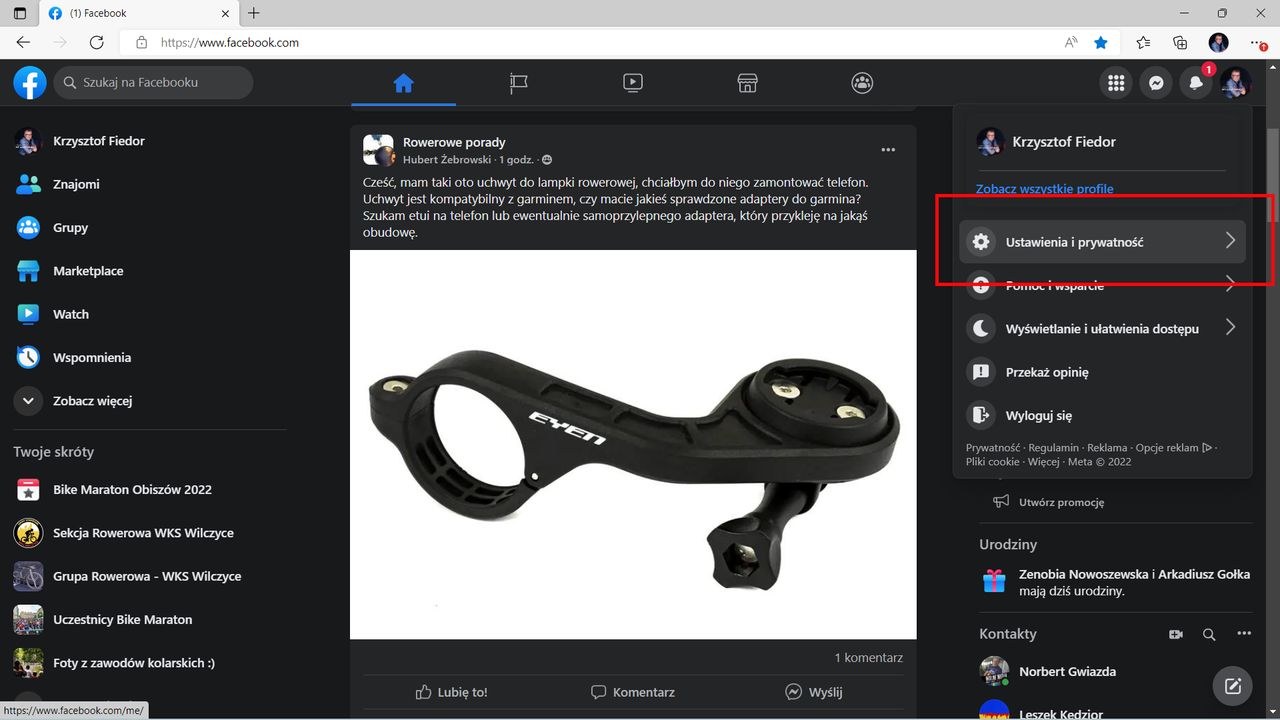Open Bike Maraton Obiszów 2022 shortcut
This screenshot has width=1280, height=720.
pyautogui.click(x=148, y=489)
